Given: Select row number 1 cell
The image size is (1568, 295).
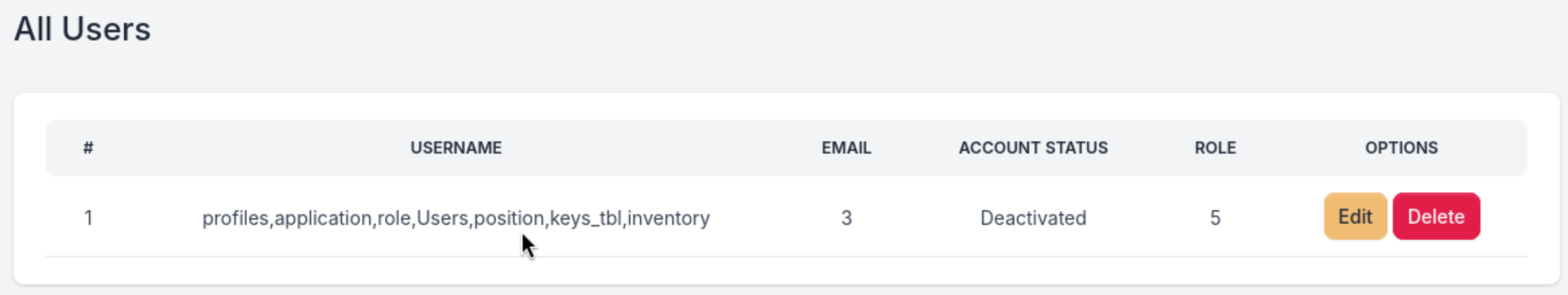Looking at the screenshot, I should point(88,218).
